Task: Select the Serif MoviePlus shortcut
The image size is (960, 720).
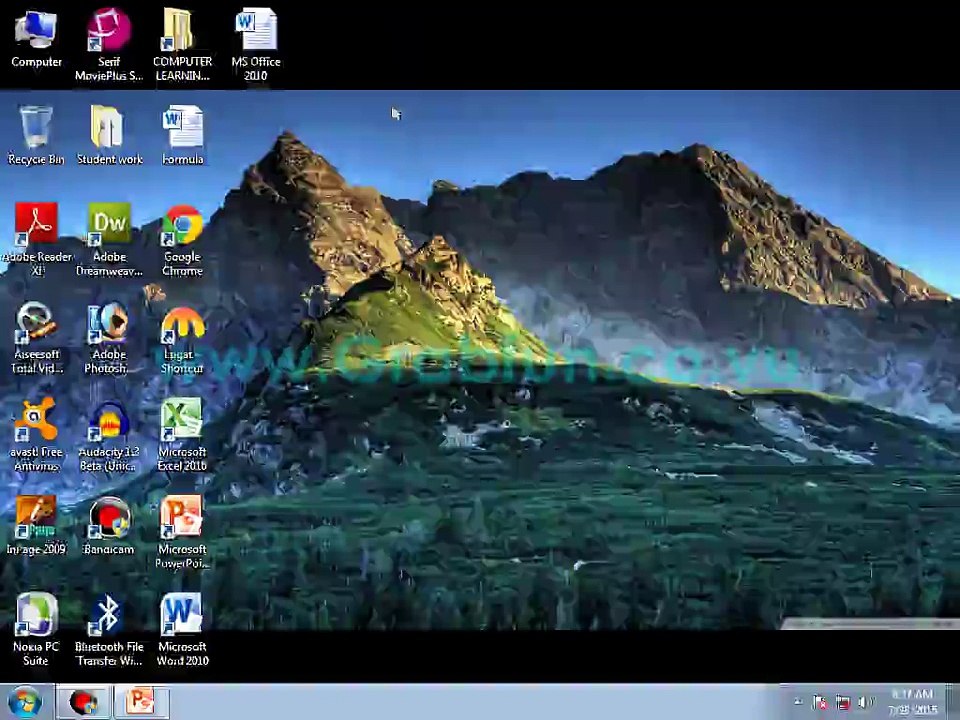Action: 109,44
